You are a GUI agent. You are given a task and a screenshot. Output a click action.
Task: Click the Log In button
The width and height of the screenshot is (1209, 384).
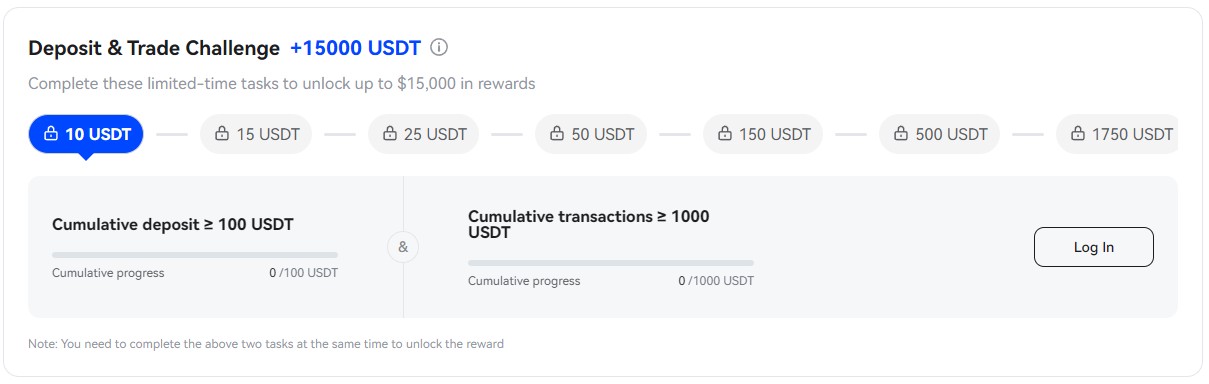click(1093, 247)
